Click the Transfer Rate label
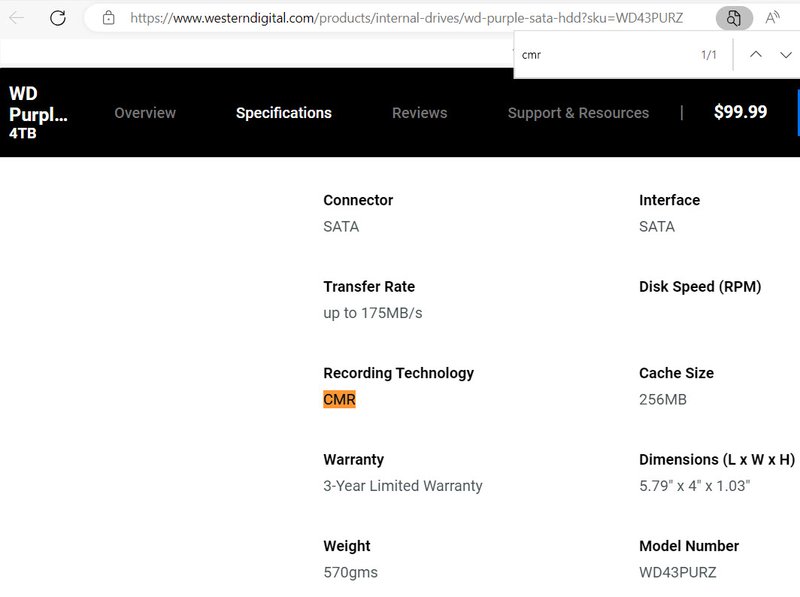This screenshot has height=597, width=800. pos(369,286)
